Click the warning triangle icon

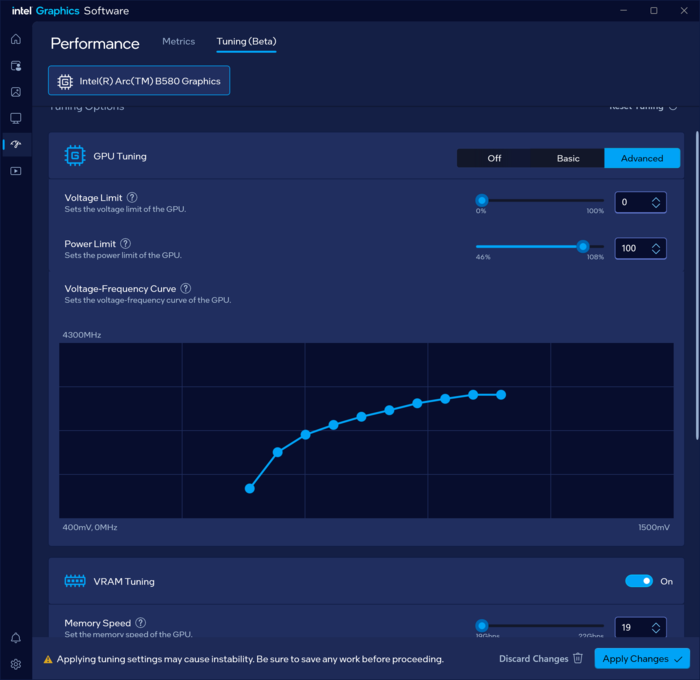48,659
